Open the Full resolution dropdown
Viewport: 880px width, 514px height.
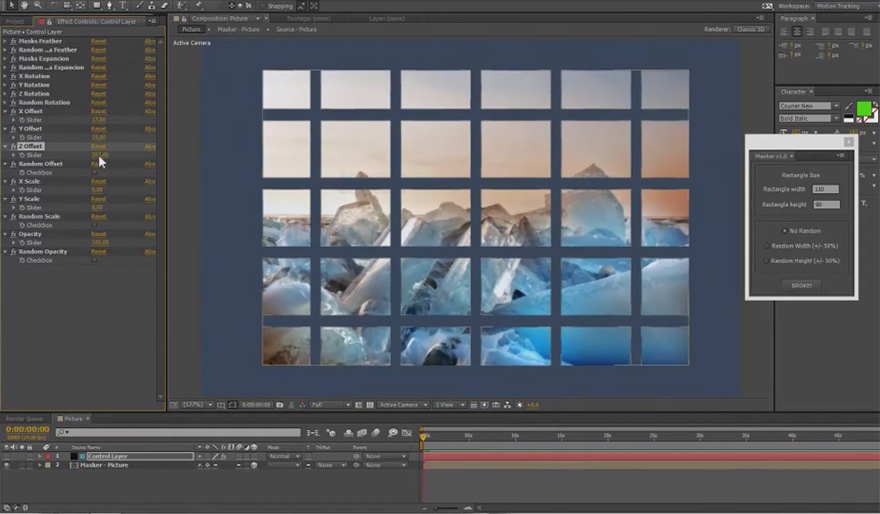coord(331,405)
